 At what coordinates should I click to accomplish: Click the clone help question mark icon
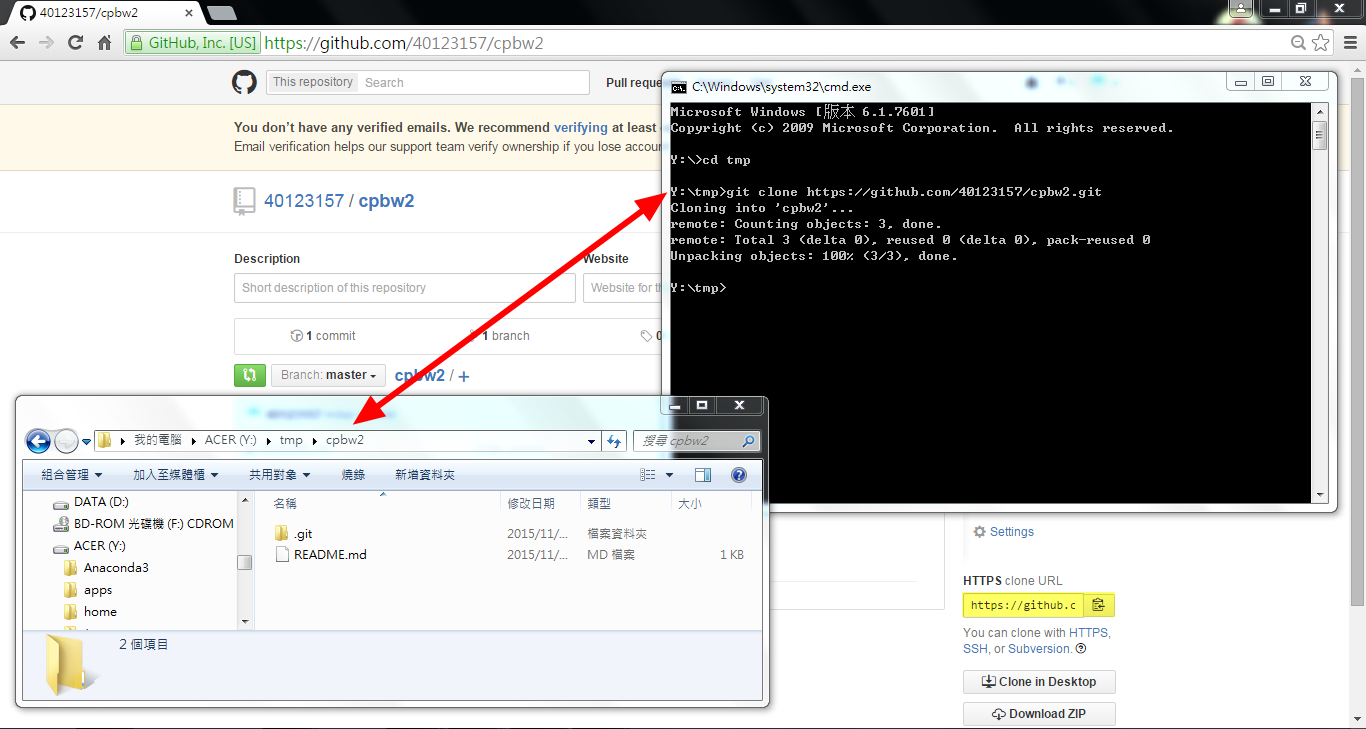(x=1081, y=649)
